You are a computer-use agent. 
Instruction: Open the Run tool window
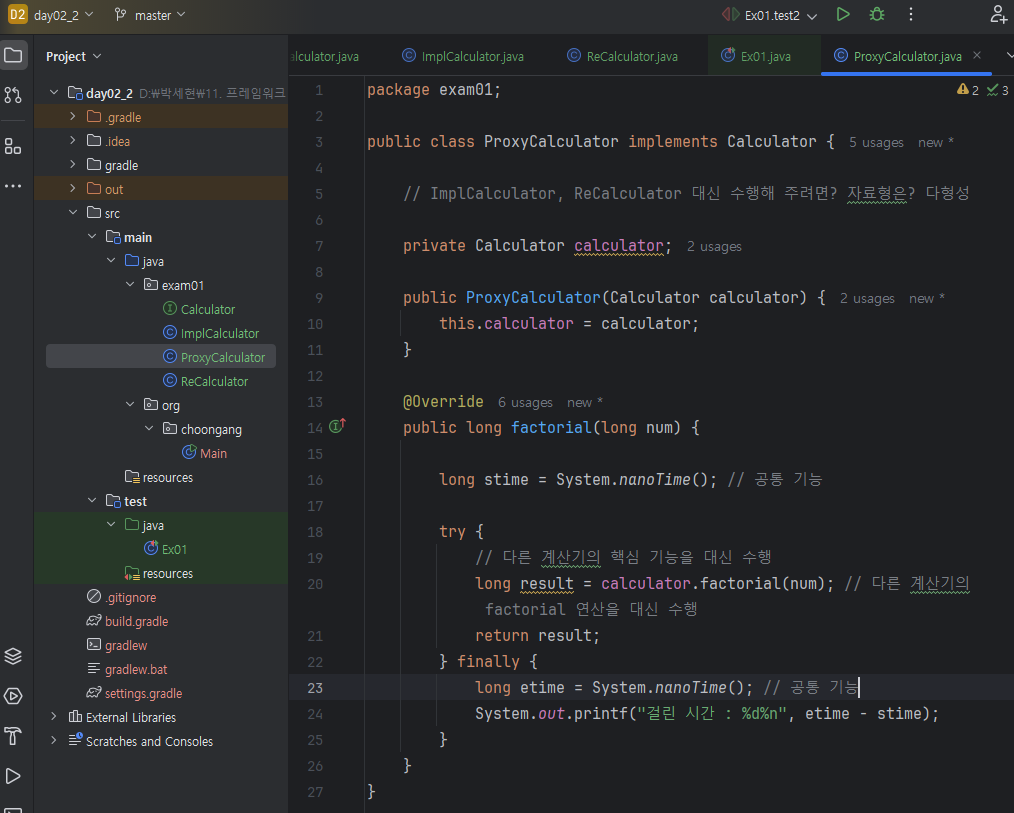14,775
